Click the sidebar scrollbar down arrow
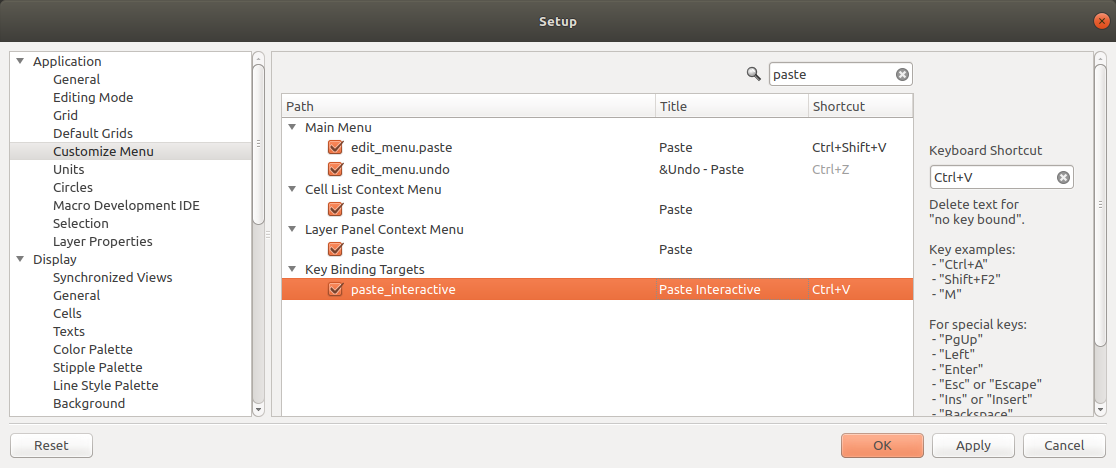1116x468 pixels. (x=258, y=410)
